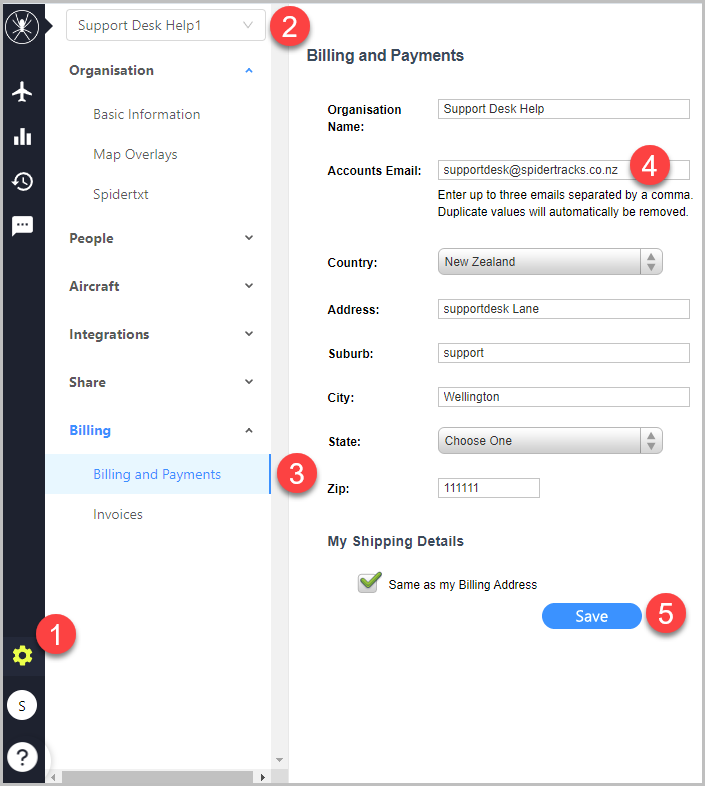Click the user avatar with letter S

coord(22,705)
